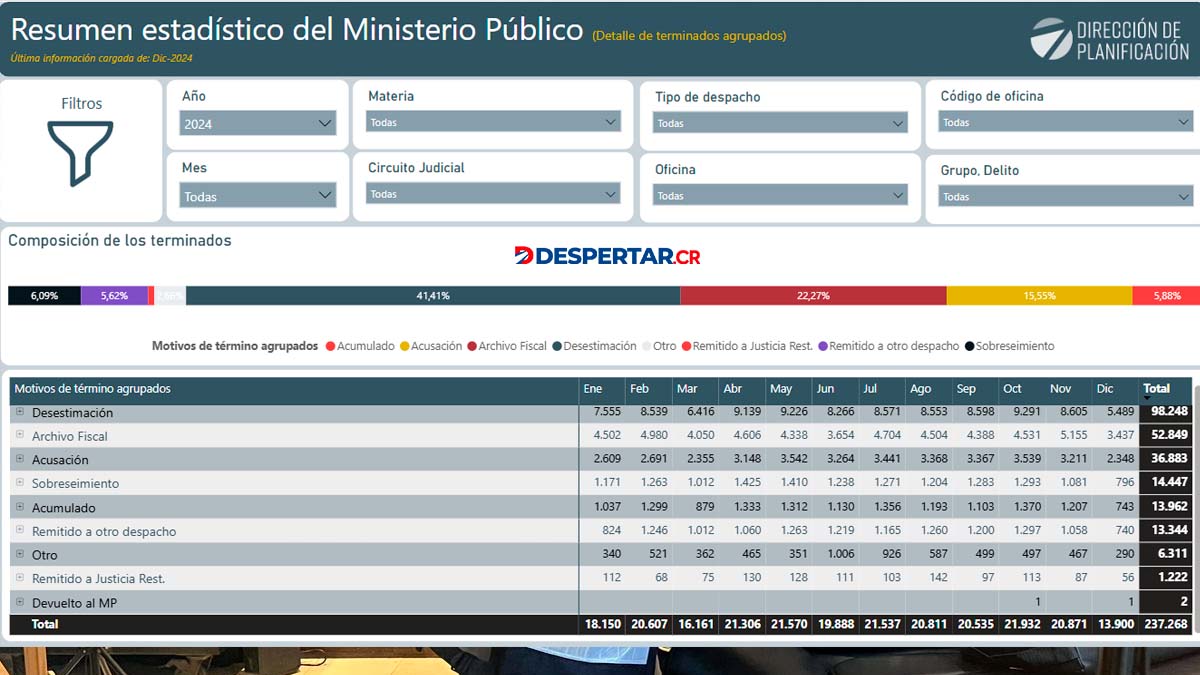Open the Año 2024 dropdown
This screenshot has height=675, width=1200.
coord(258,123)
